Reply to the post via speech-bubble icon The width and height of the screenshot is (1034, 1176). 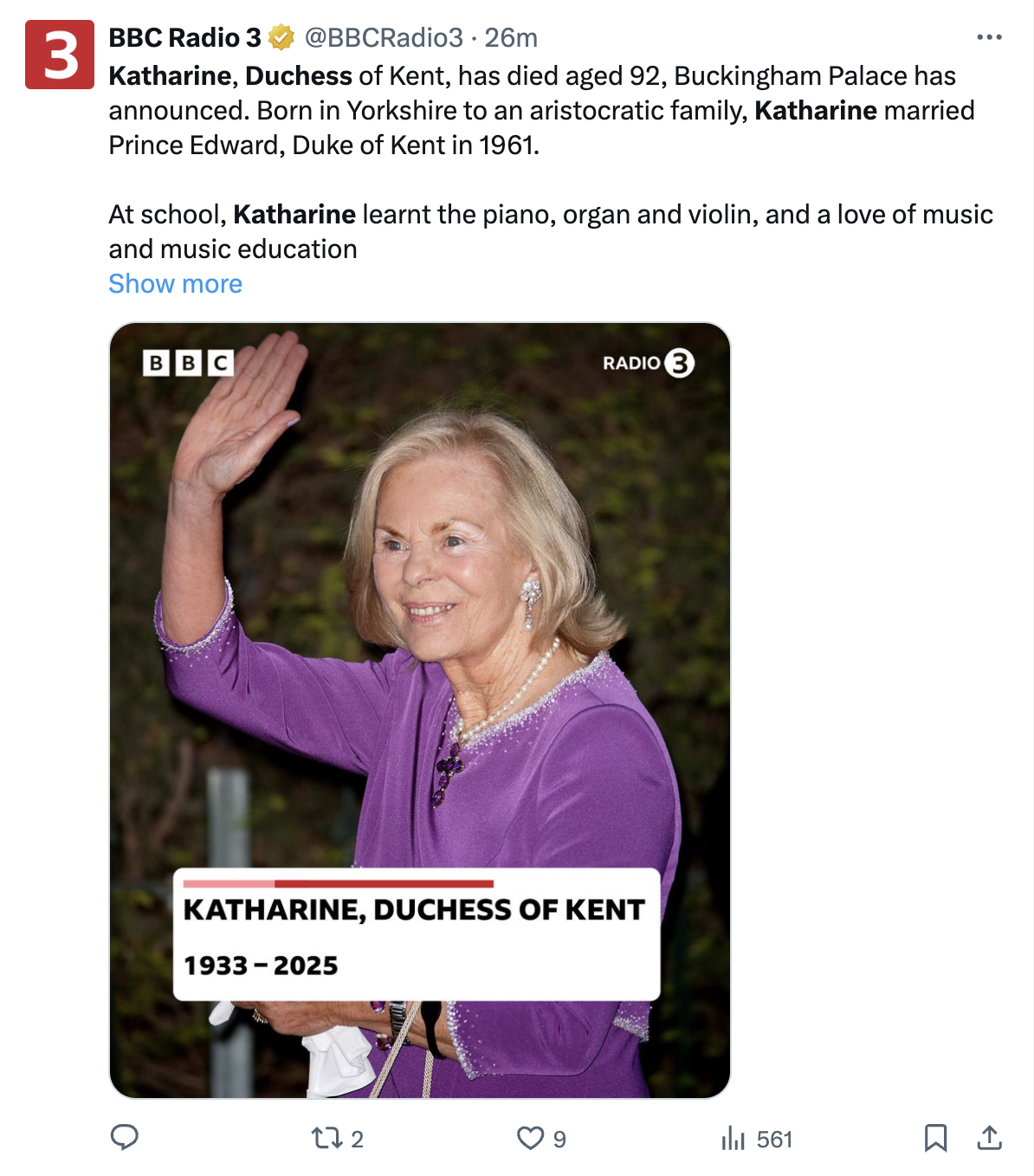(x=125, y=1138)
